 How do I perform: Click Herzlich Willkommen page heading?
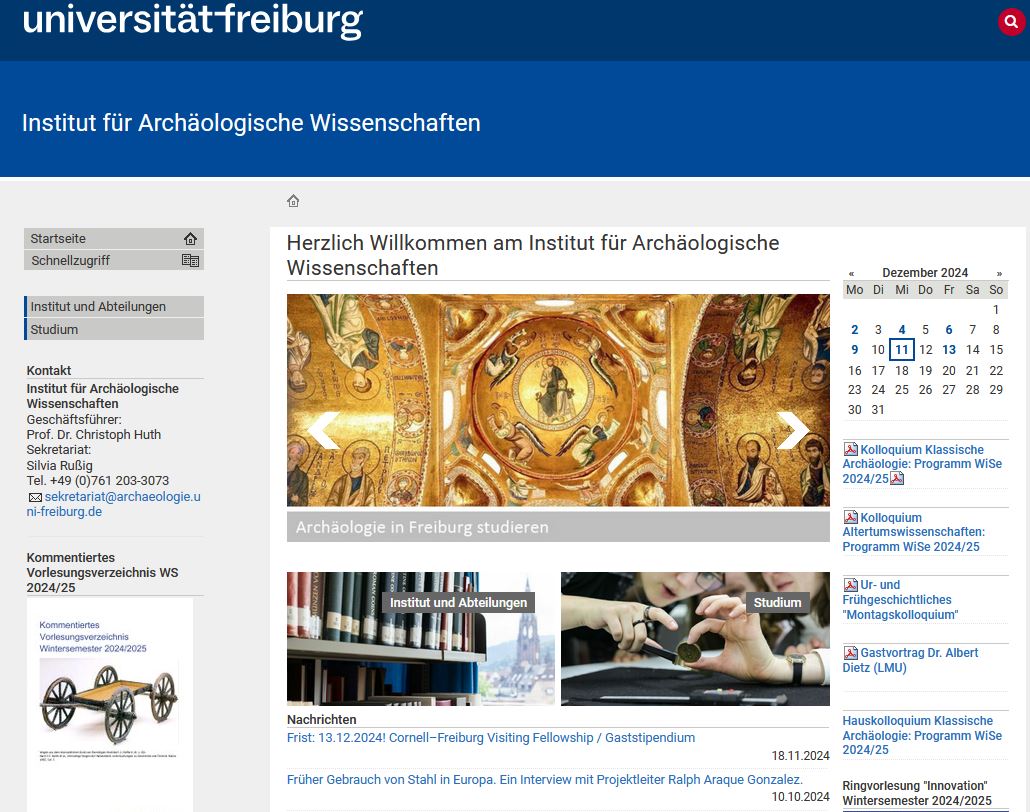(533, 255)
